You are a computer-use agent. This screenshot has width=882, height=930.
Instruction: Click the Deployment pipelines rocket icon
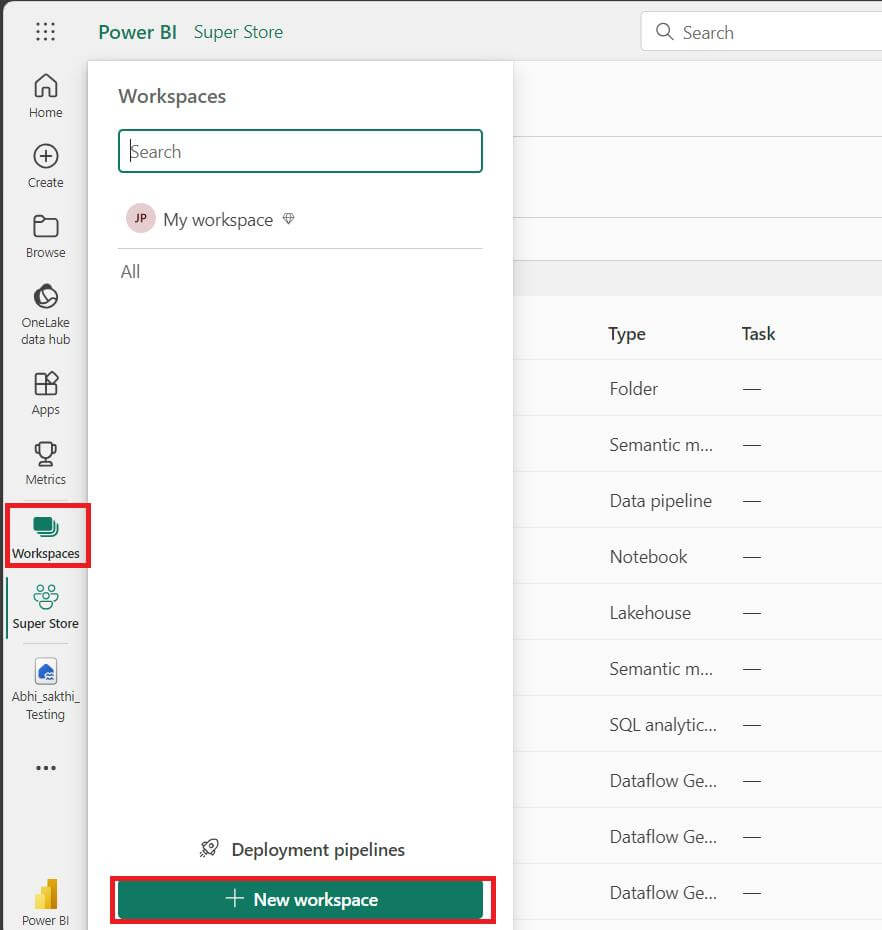tap(209, 849)
